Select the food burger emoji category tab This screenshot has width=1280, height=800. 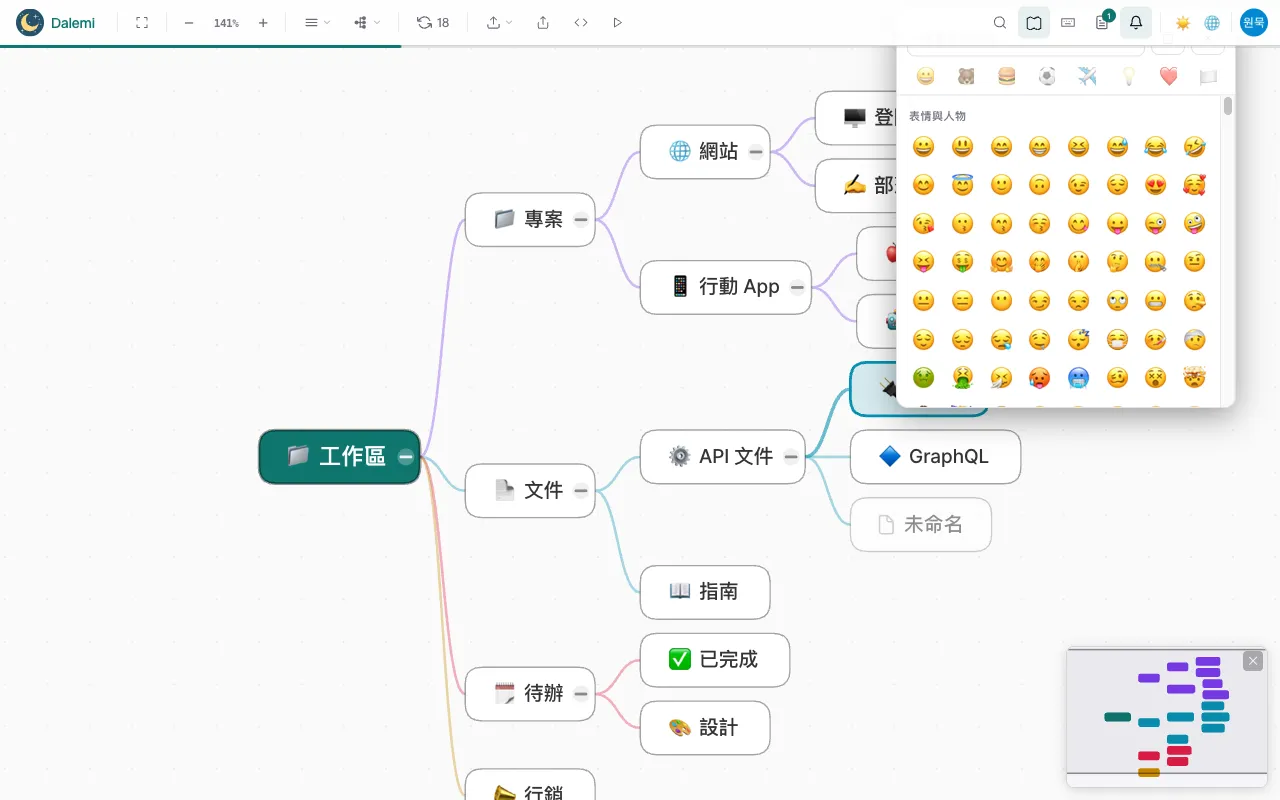coord(1007,76)
